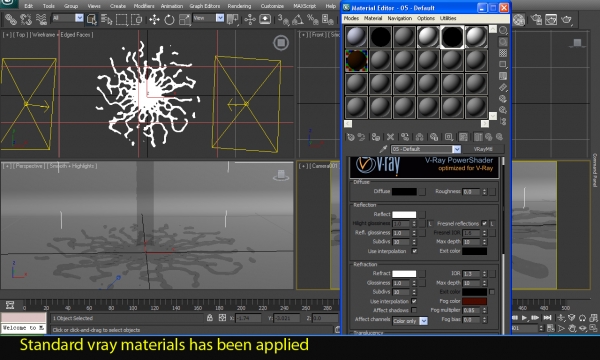Click Fog bias spinner arrows
The image size is (600, 360).
484,319
